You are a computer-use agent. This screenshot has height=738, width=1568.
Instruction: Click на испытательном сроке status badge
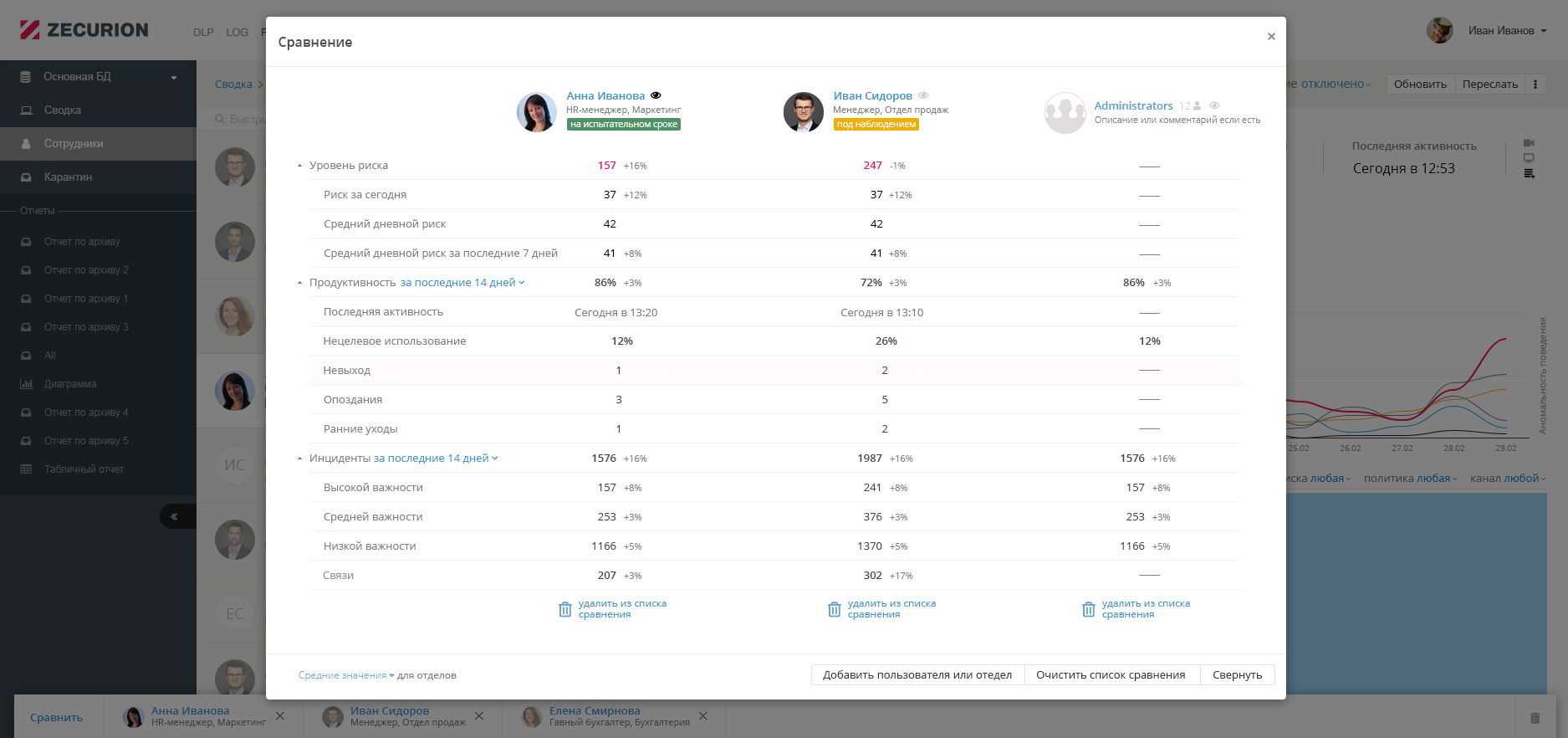point(624,125)
